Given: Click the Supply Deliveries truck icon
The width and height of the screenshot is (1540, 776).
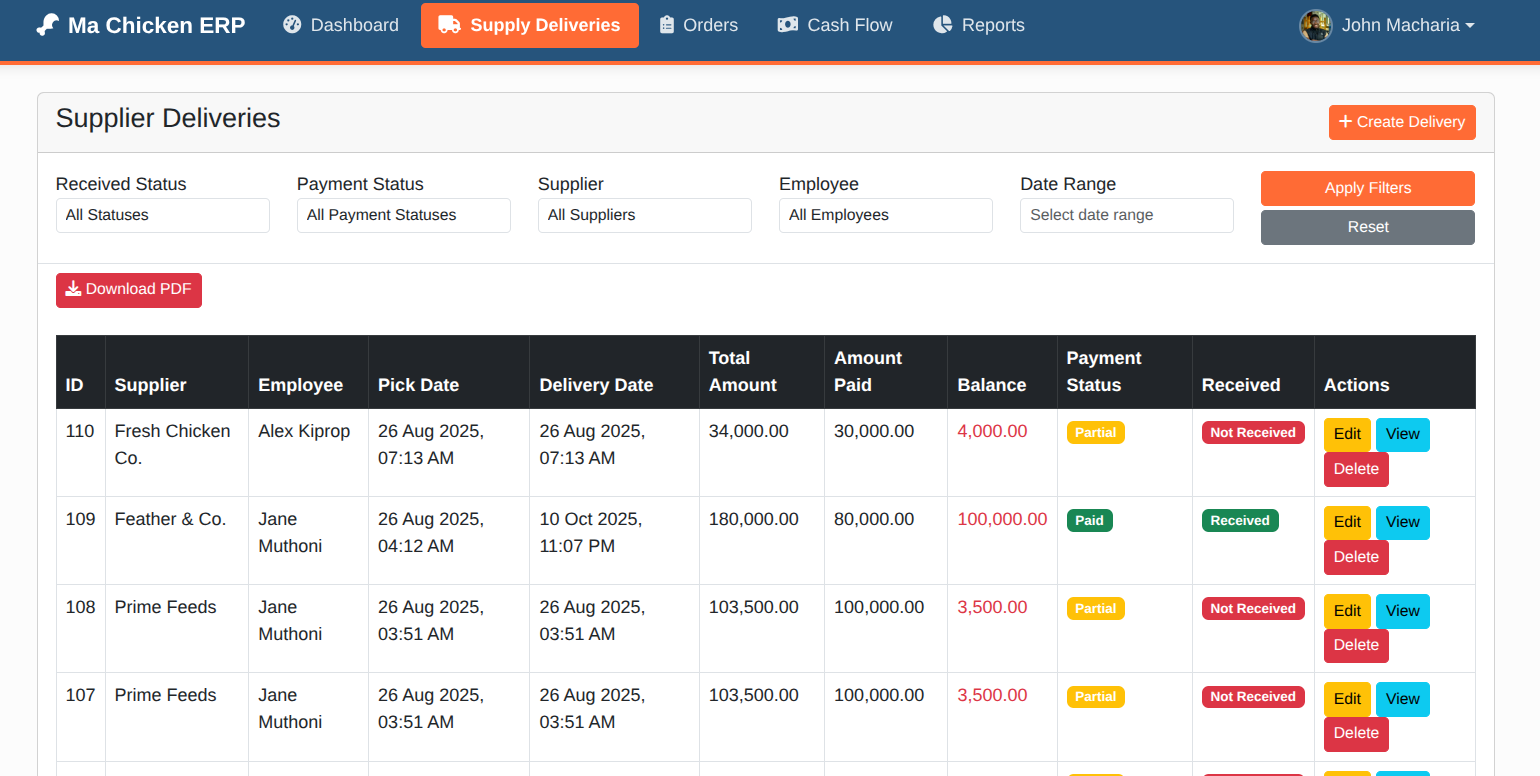Looking at the screenshot, I should pyautogui.click(x=451, y=25).
